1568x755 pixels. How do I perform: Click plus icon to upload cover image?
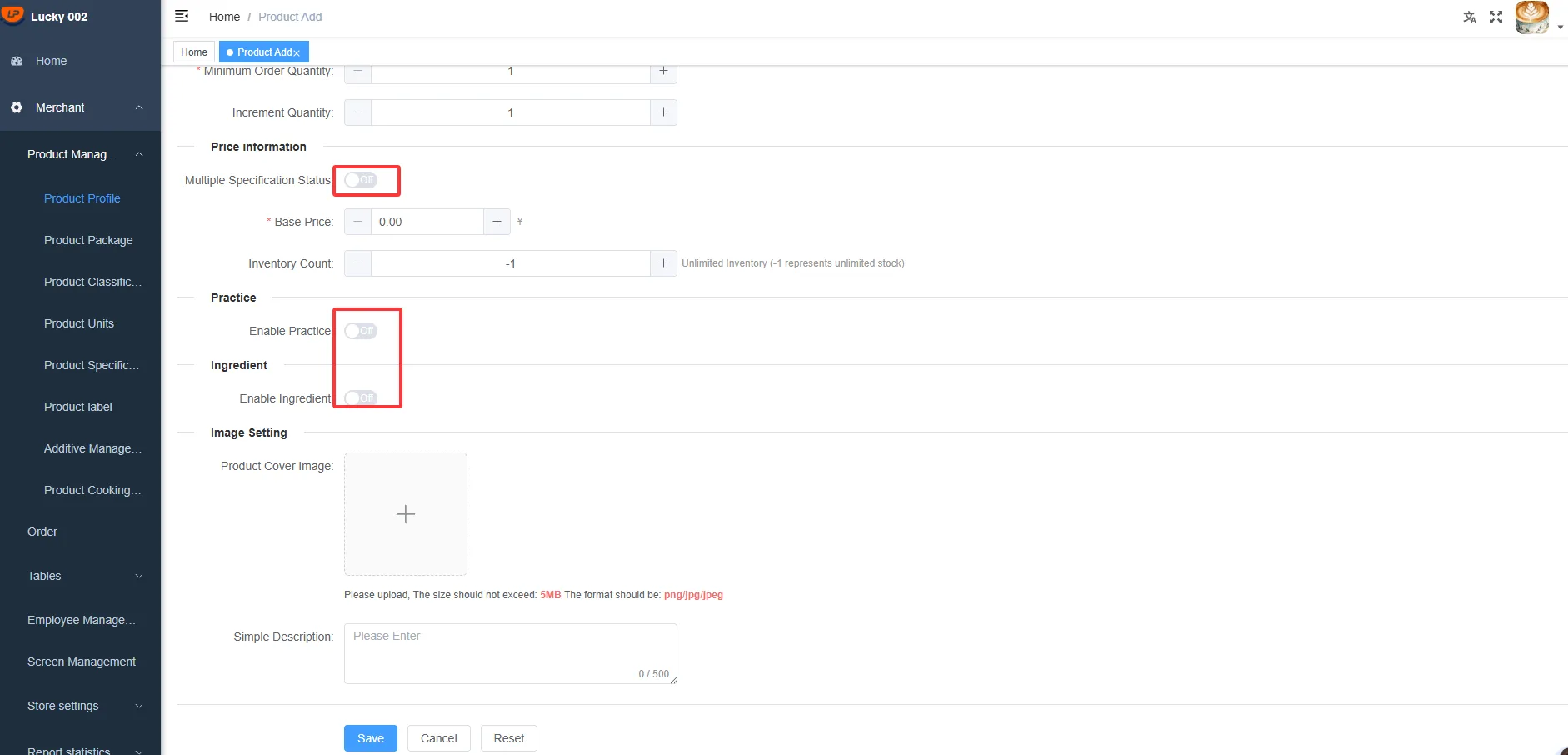click(x=406, y=514)
